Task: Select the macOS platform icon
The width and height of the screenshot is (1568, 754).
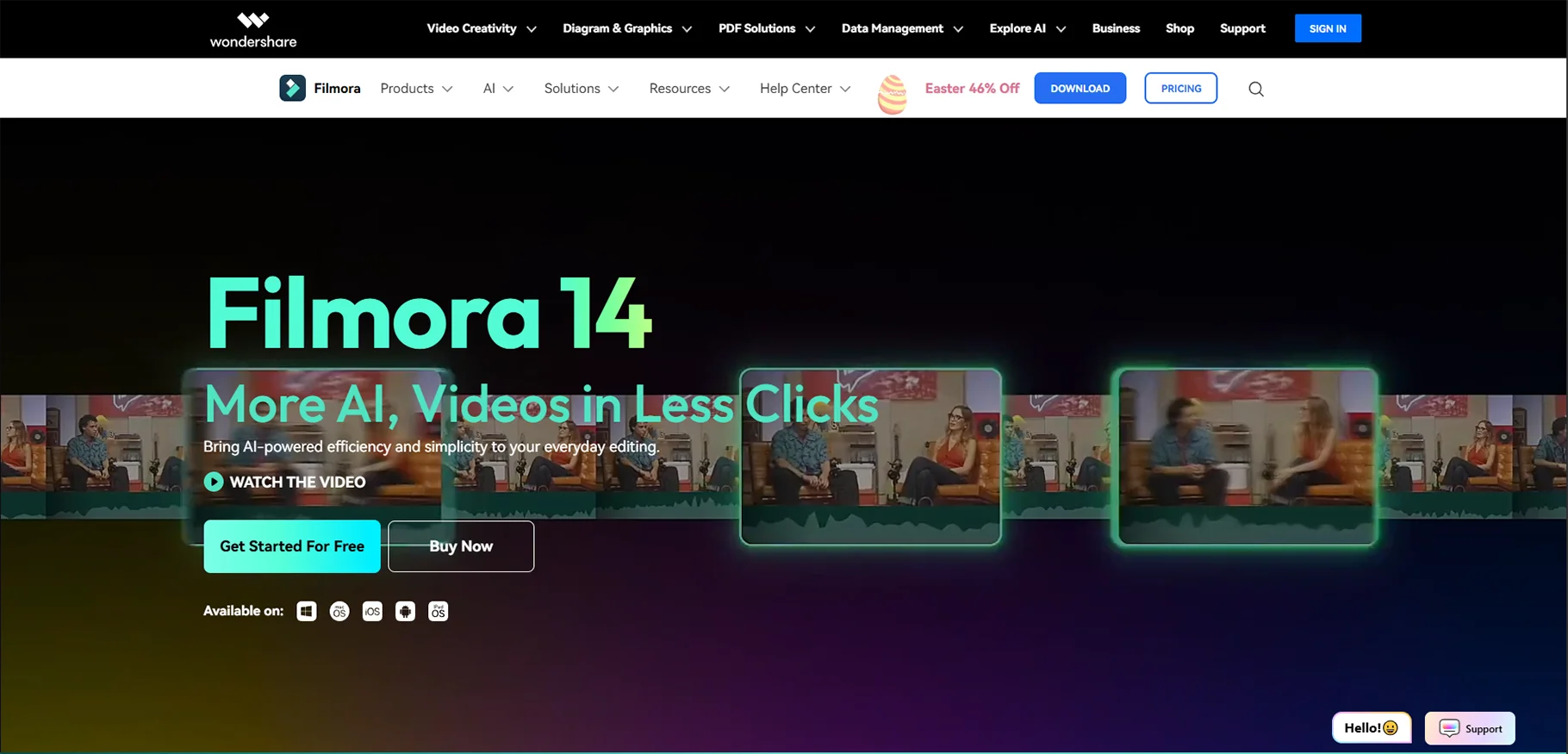Action: (x=339, y=611)
